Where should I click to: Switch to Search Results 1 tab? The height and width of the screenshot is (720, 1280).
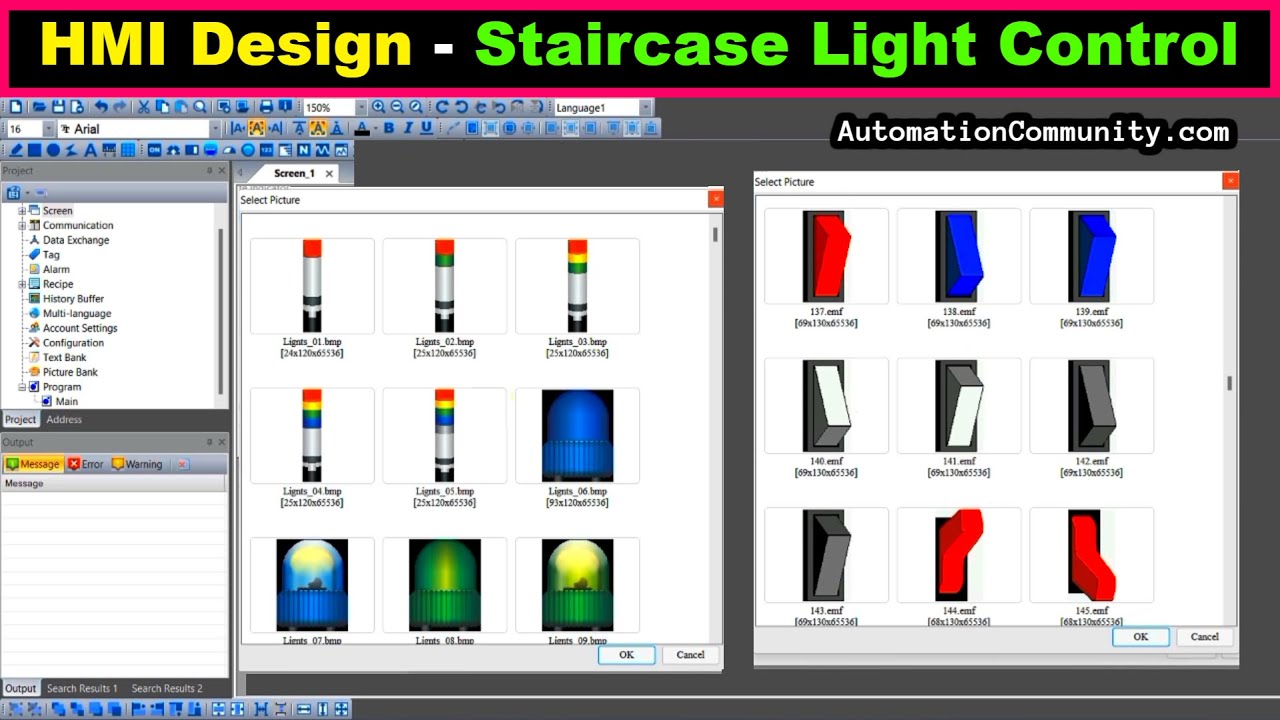(x=82, y=688)
